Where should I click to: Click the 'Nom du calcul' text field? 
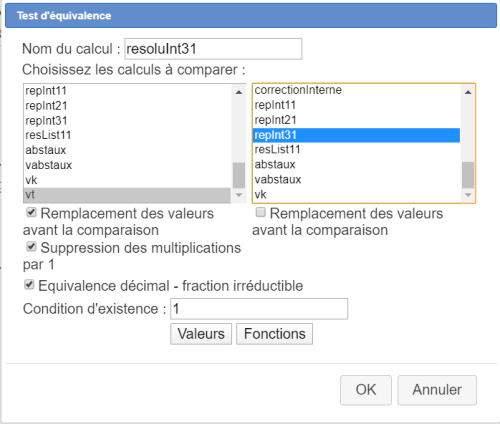point(213,49)
